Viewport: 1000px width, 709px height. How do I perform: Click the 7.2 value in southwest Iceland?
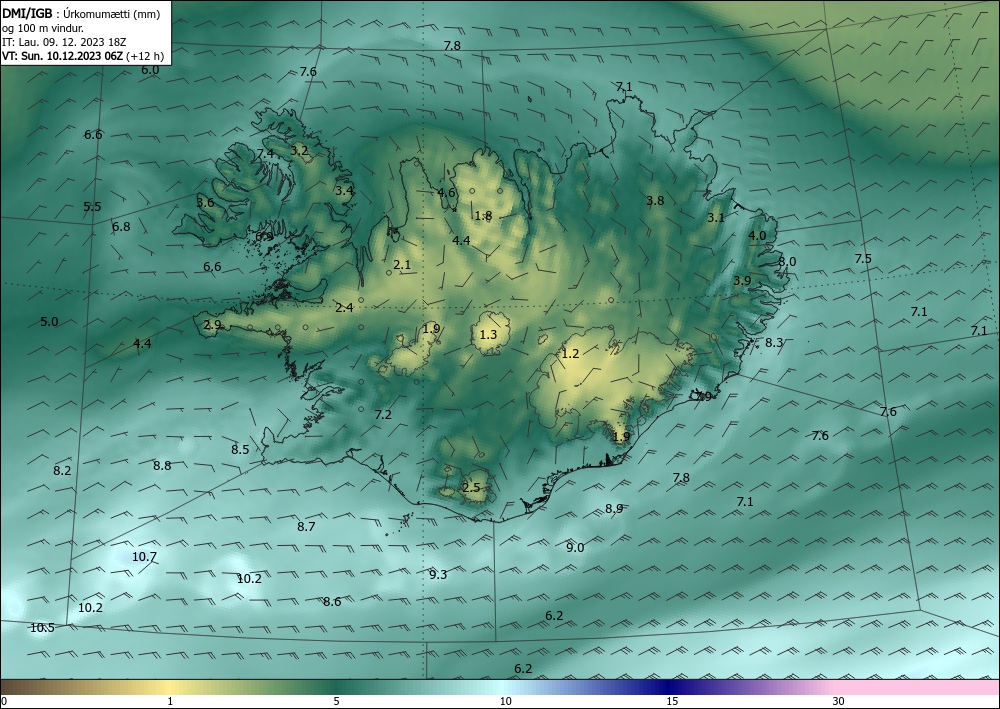pos(383,414)
